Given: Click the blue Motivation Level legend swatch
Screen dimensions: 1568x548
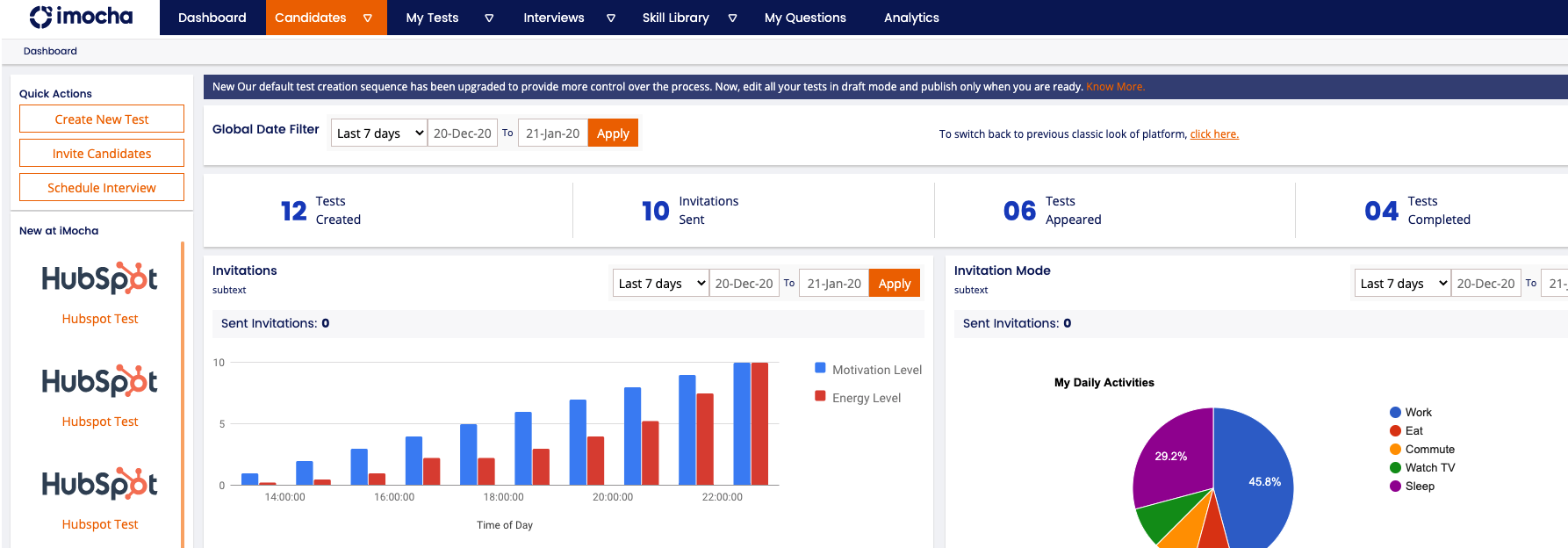Looking at the screenshot, I should click(820, 369).
